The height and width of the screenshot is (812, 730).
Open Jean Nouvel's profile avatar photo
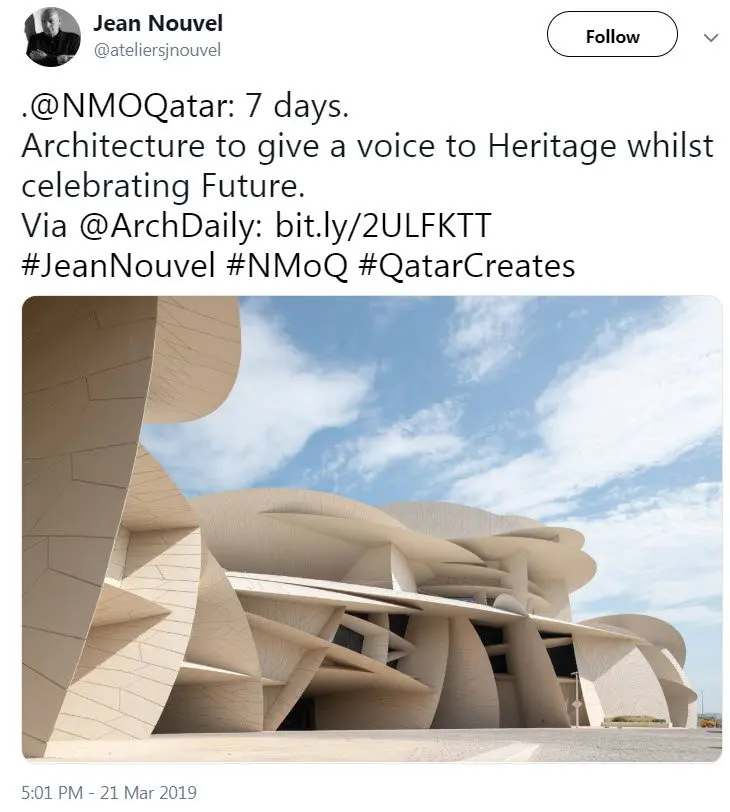(x=53, y=37)
